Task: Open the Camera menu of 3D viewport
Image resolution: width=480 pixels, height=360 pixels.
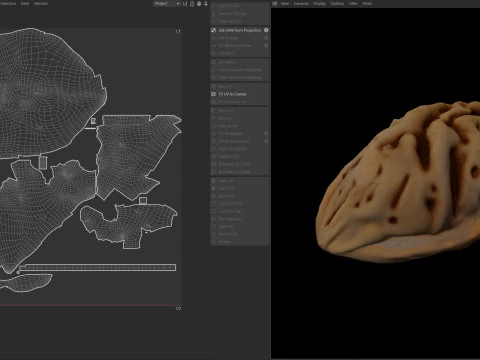Action: tap(301, 3)
